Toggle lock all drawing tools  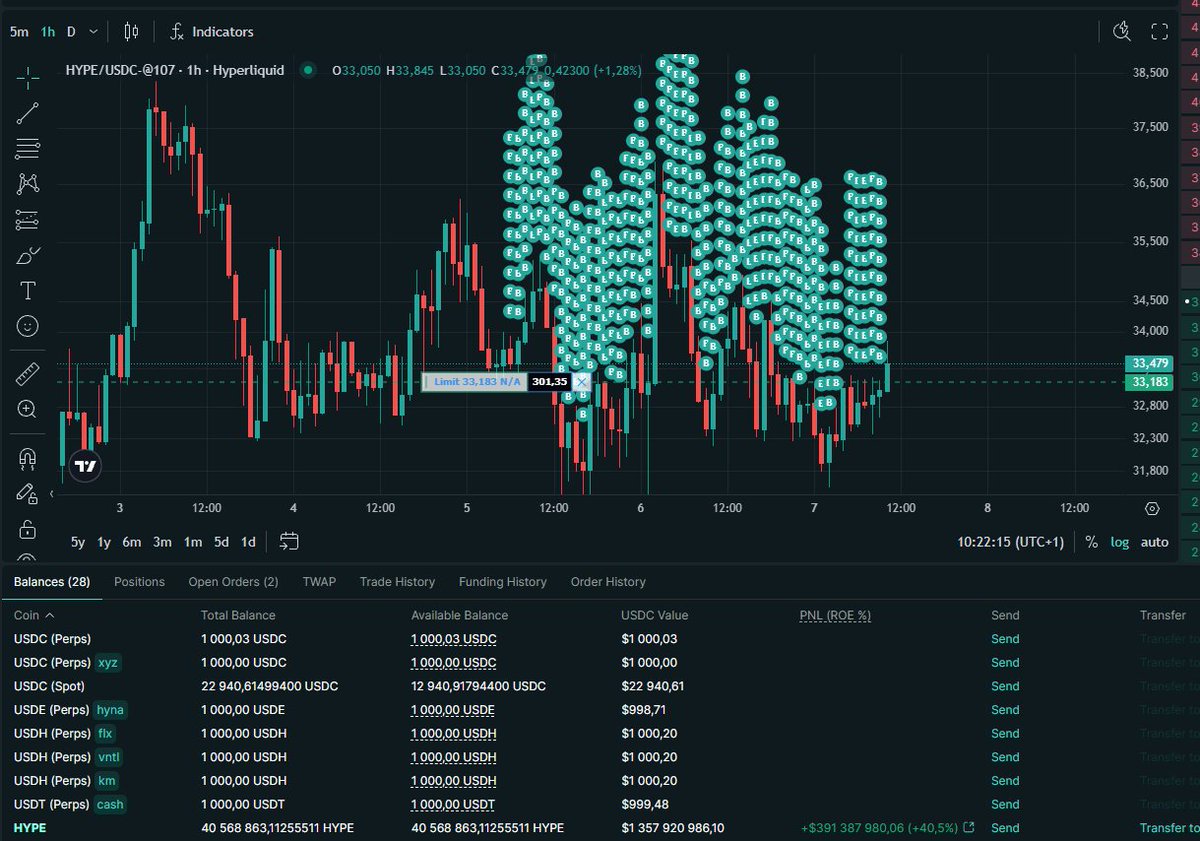[28, 530]
